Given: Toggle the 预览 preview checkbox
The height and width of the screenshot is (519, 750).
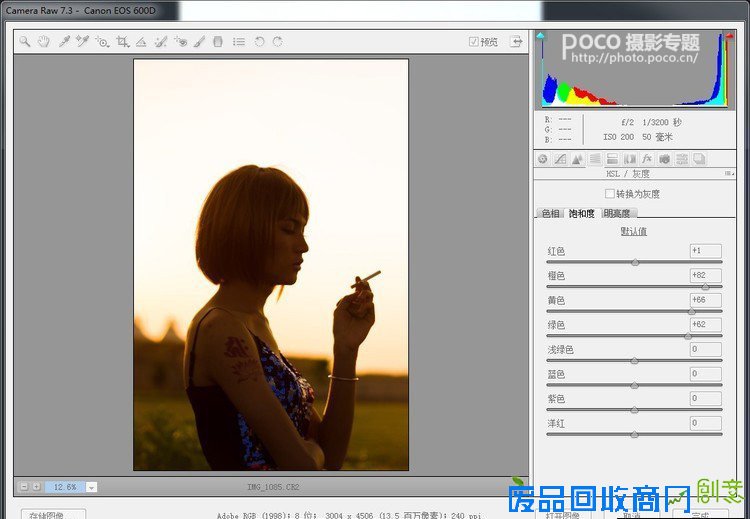Looking at the screenshot, I should click(474, 42).
